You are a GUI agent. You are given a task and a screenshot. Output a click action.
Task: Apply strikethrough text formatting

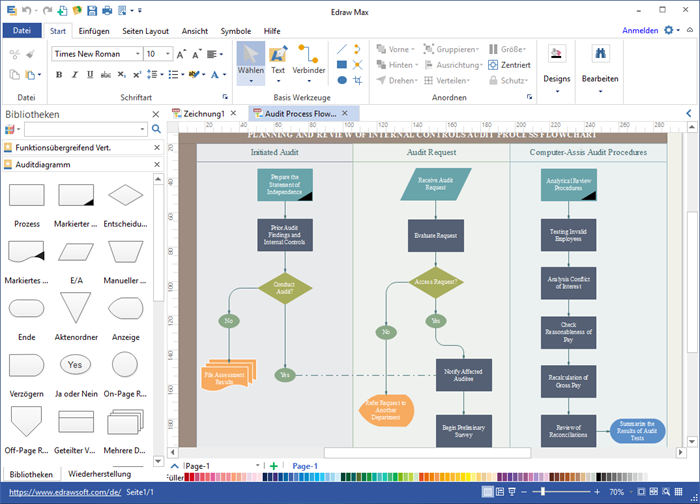(106, 75)
